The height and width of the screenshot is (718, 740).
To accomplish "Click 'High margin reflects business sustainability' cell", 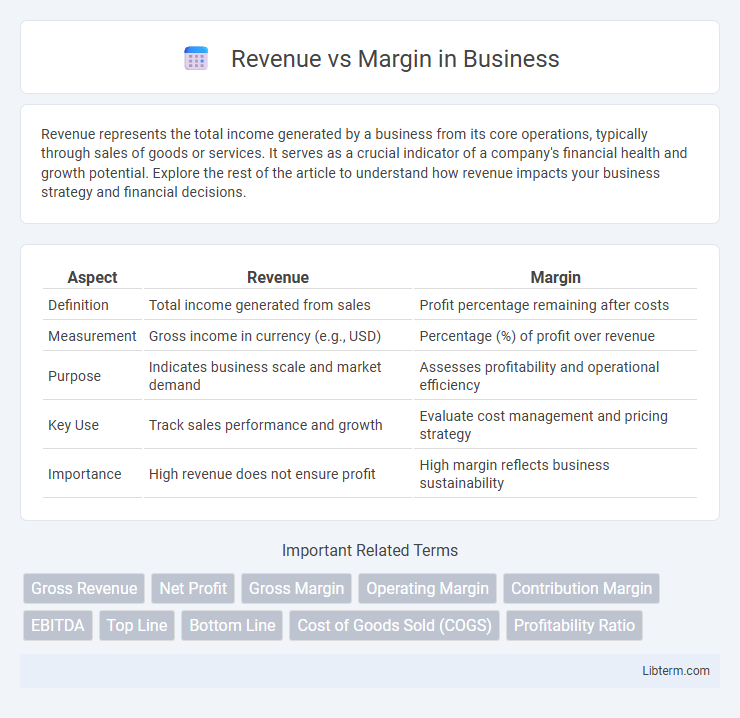I will click(555, 474).
